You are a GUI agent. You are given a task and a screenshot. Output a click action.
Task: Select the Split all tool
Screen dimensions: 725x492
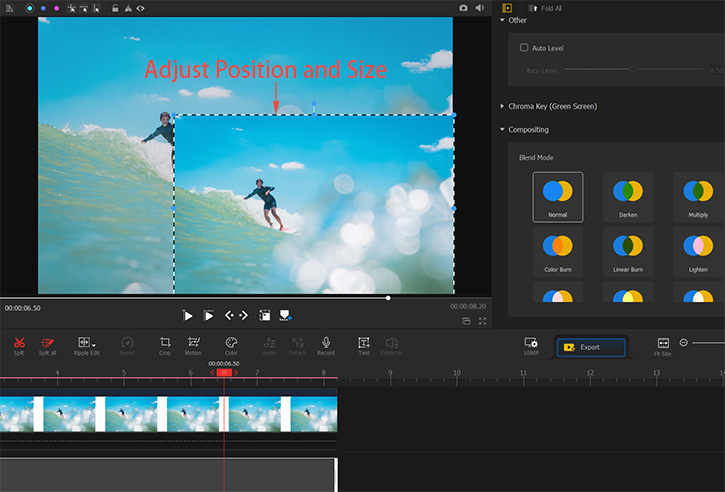click(47, 343)
